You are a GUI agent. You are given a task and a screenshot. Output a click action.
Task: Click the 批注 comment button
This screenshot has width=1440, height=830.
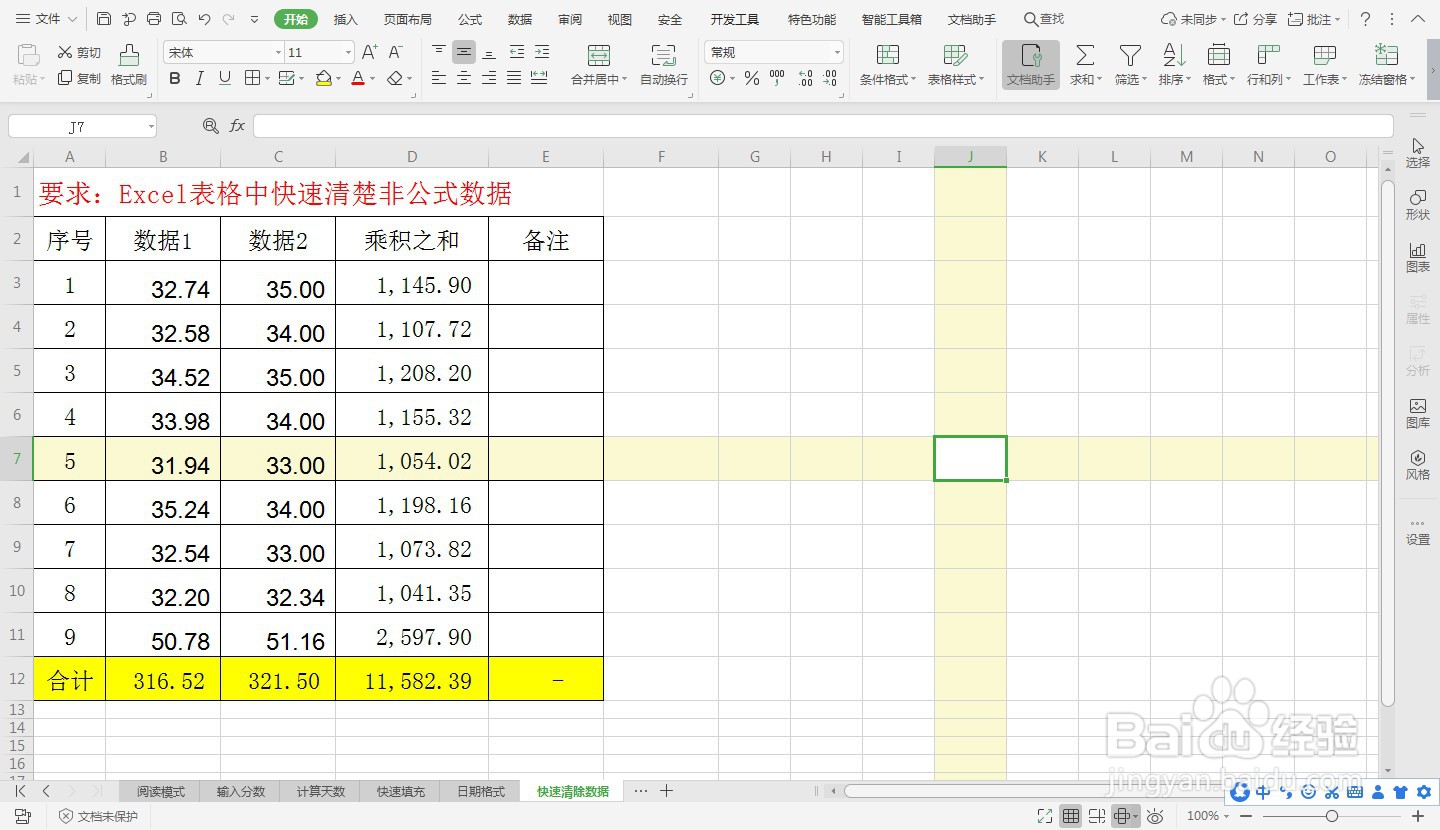click(1316, 18)
